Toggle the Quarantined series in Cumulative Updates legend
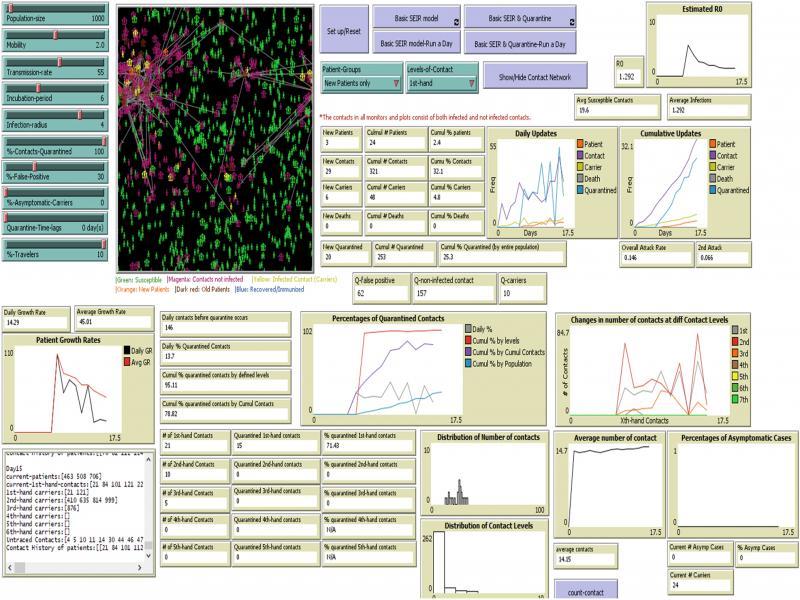Image resolution: width=800 pixels, height=600 pixels. pyautogui.click(x=712, y=188)
